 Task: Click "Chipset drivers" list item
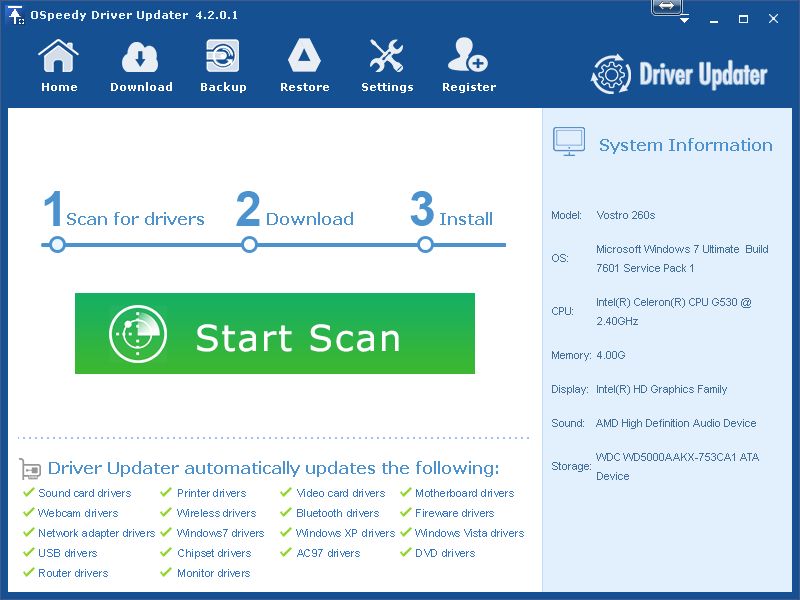(214, 553)
